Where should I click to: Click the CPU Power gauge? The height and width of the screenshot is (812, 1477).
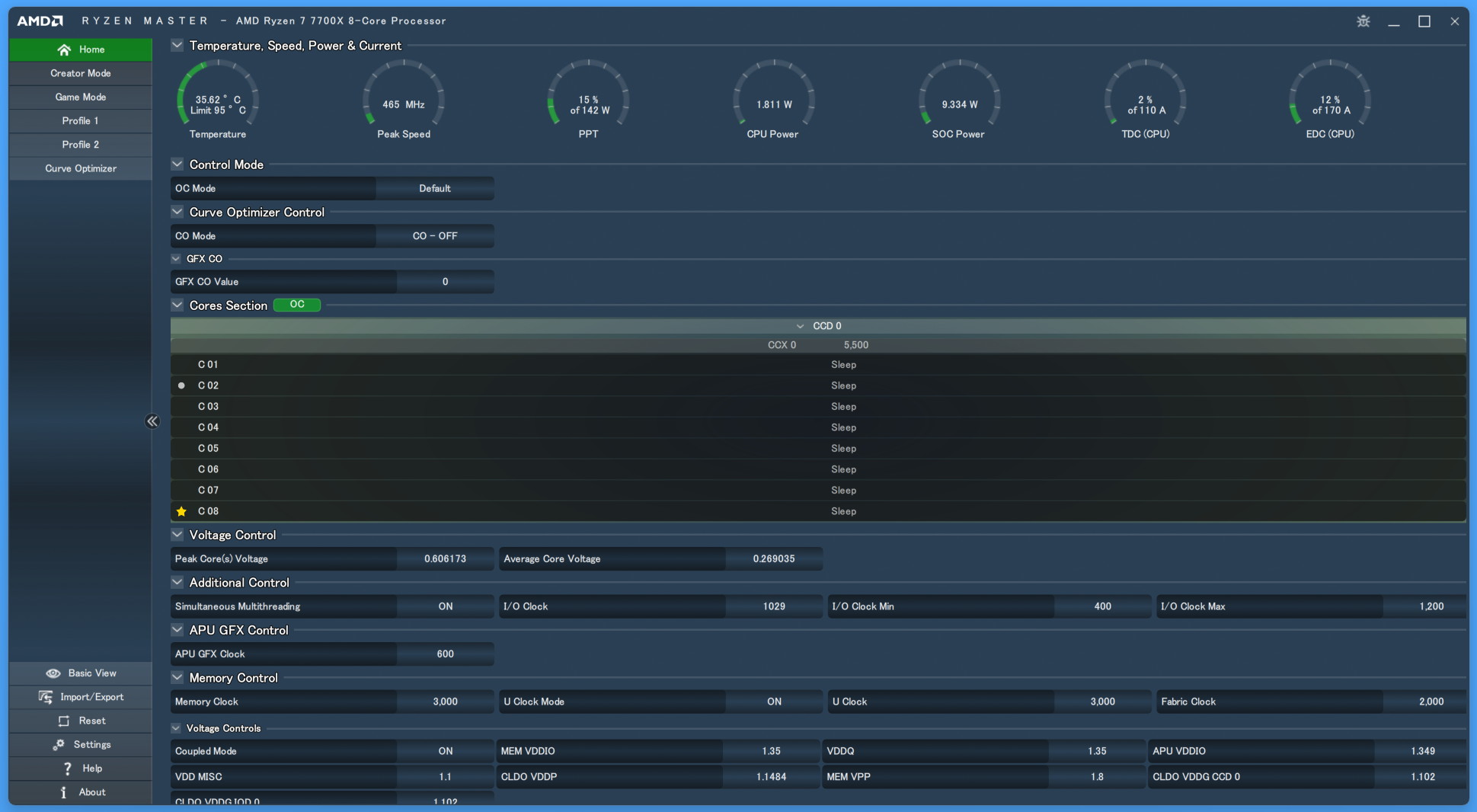[773, 100]
